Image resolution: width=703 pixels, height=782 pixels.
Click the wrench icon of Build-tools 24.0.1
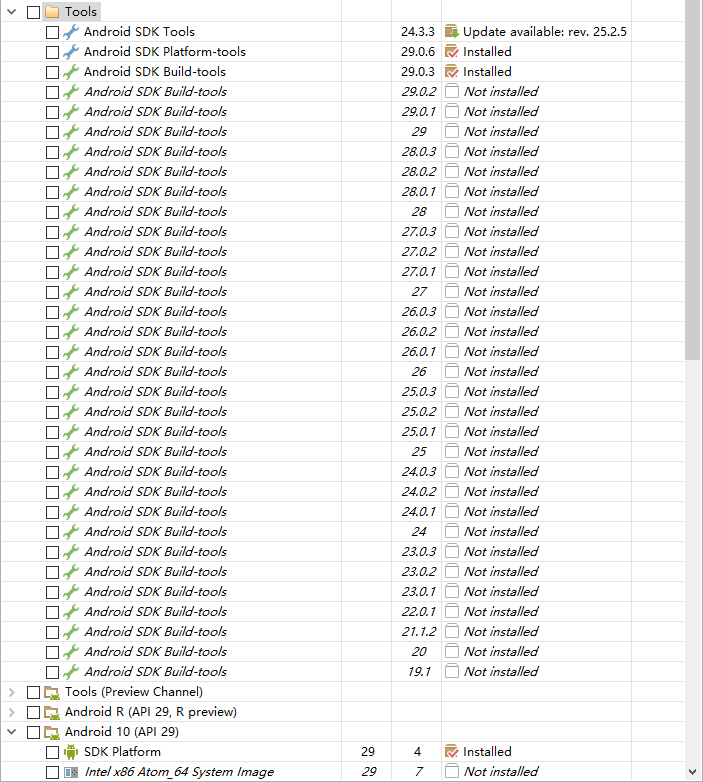tap(71, 512)
